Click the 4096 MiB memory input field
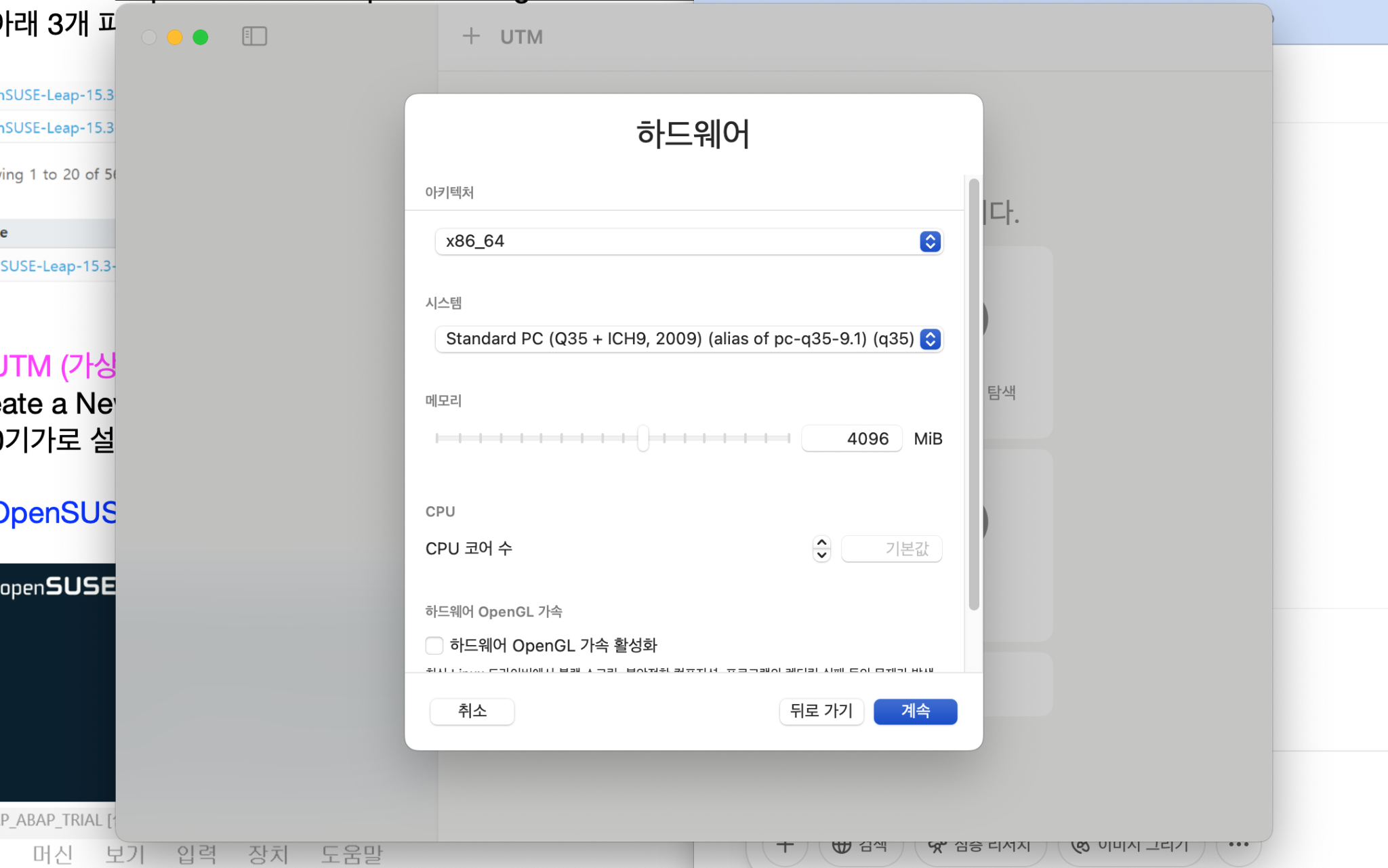The height and width of the screenshot is (868, 1388). 851,438
